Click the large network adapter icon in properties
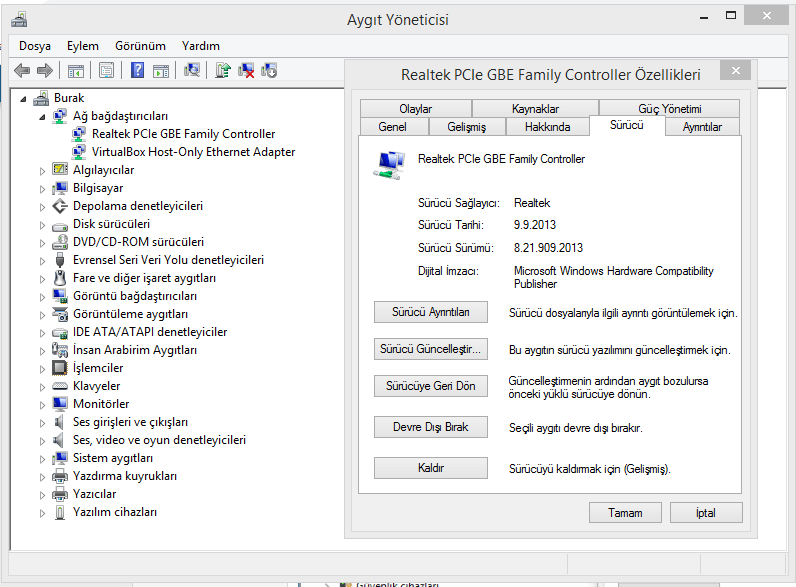 389,165
